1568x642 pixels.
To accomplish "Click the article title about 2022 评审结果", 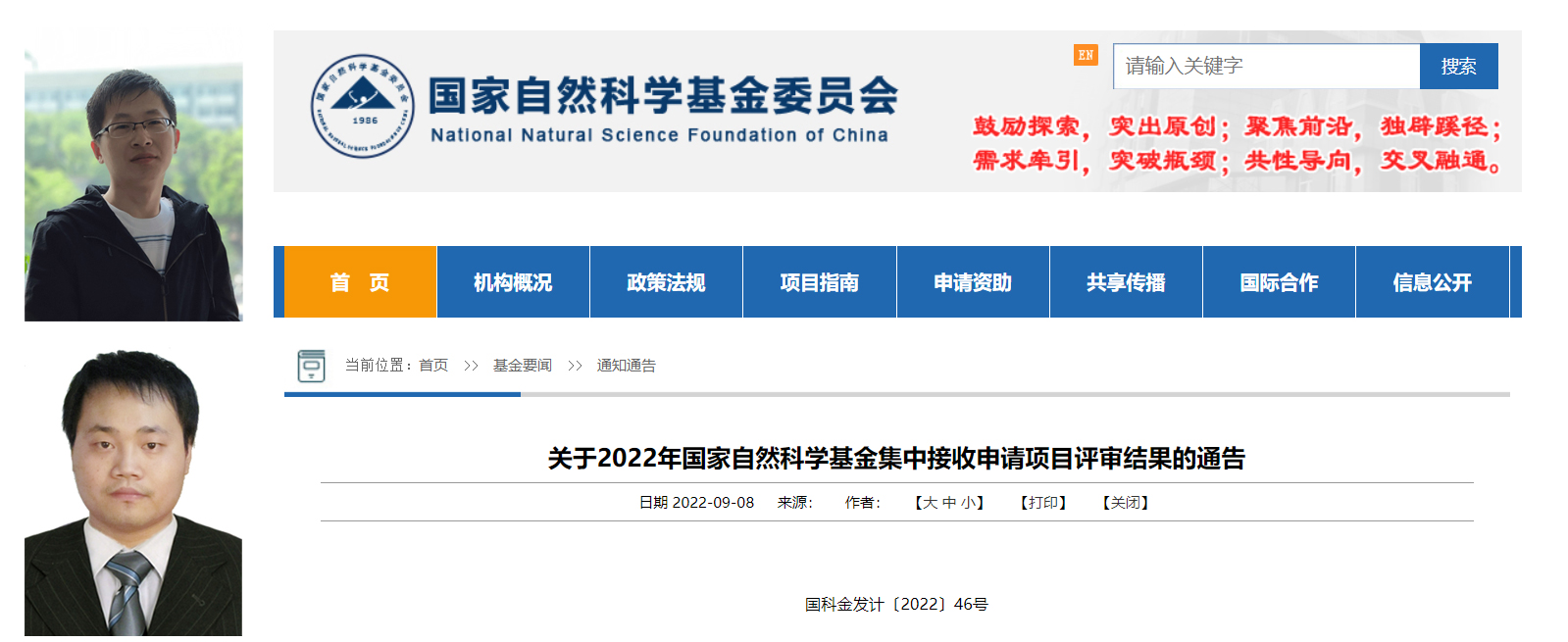I will pos(896,458).
